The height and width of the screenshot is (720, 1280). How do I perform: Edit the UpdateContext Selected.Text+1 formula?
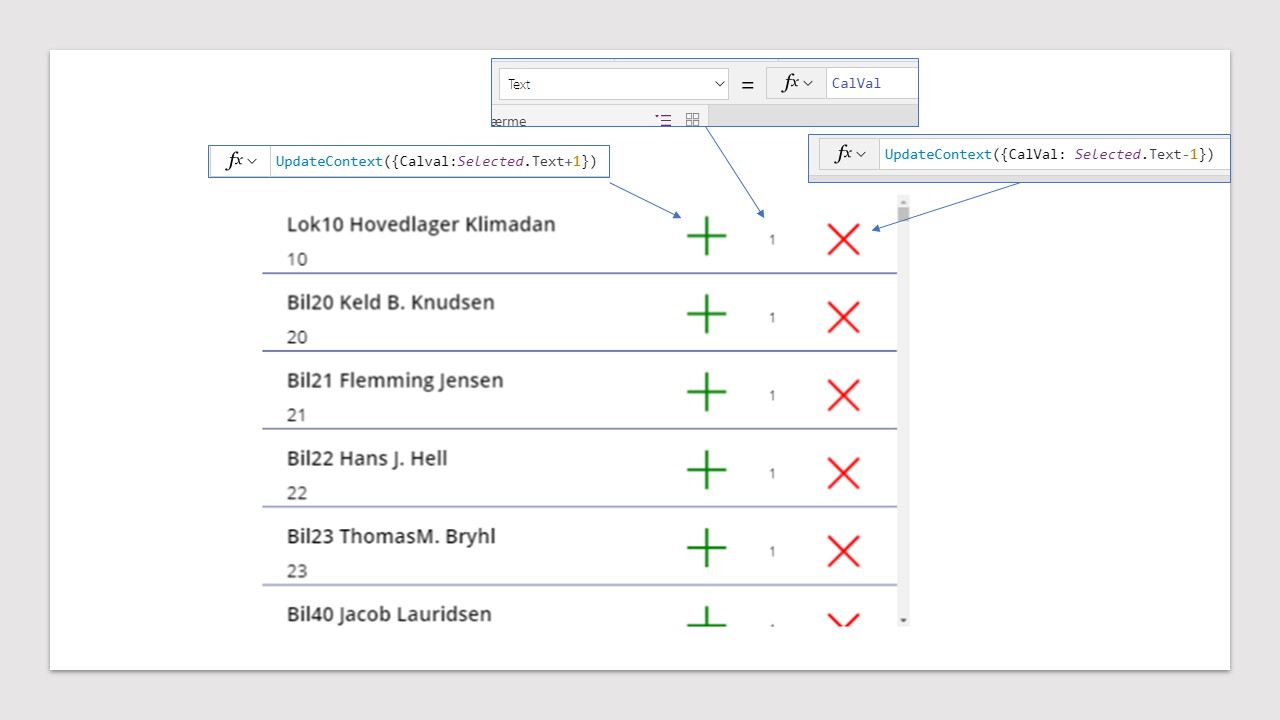(x=435, y=160)
